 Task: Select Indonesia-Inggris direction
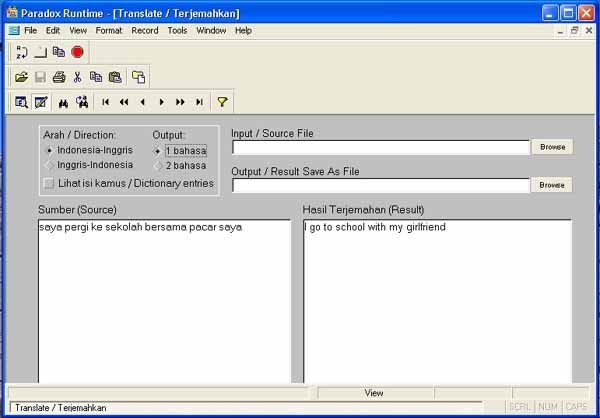89,150
